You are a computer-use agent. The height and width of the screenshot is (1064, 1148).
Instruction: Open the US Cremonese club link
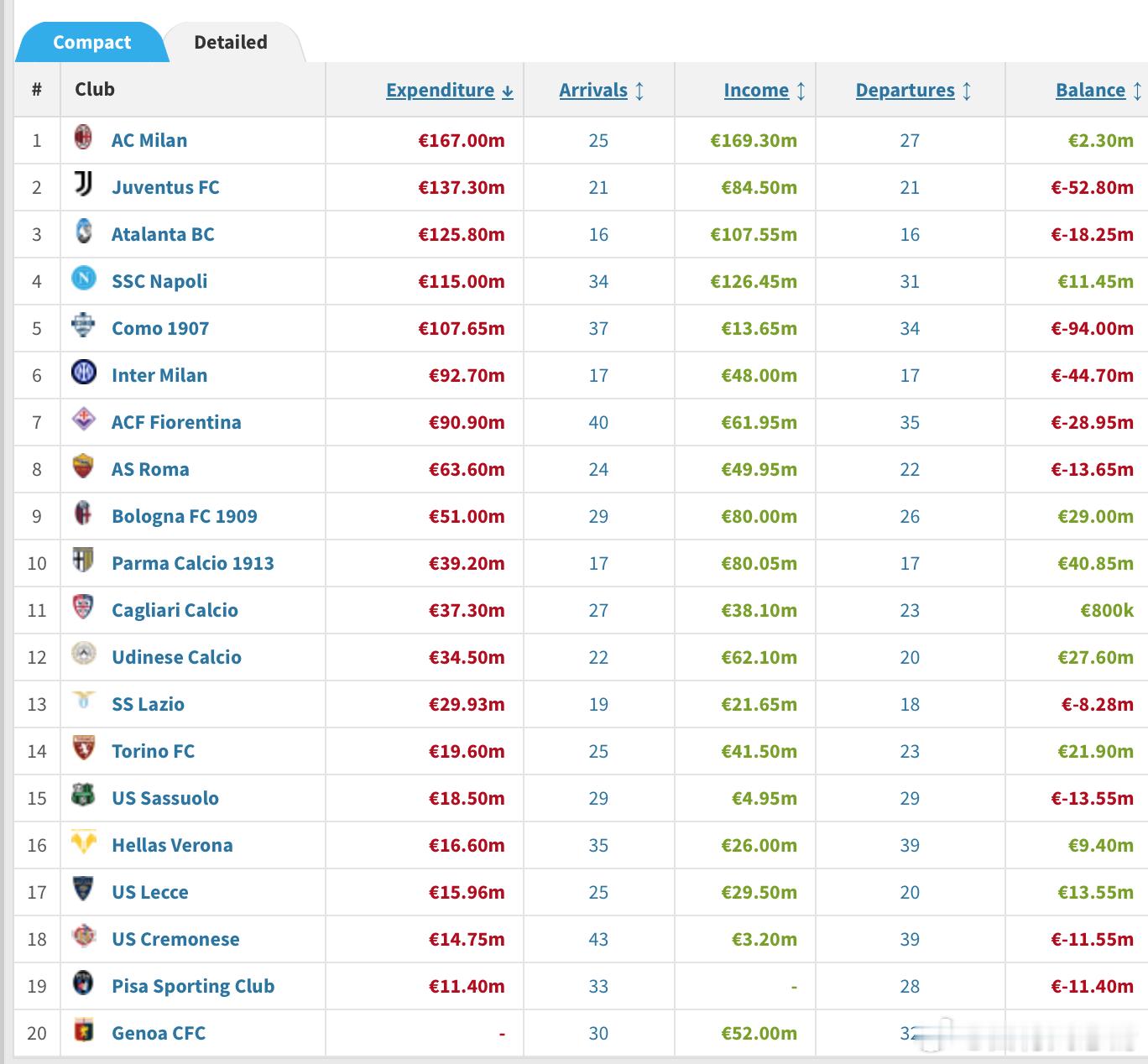(175, 939)
